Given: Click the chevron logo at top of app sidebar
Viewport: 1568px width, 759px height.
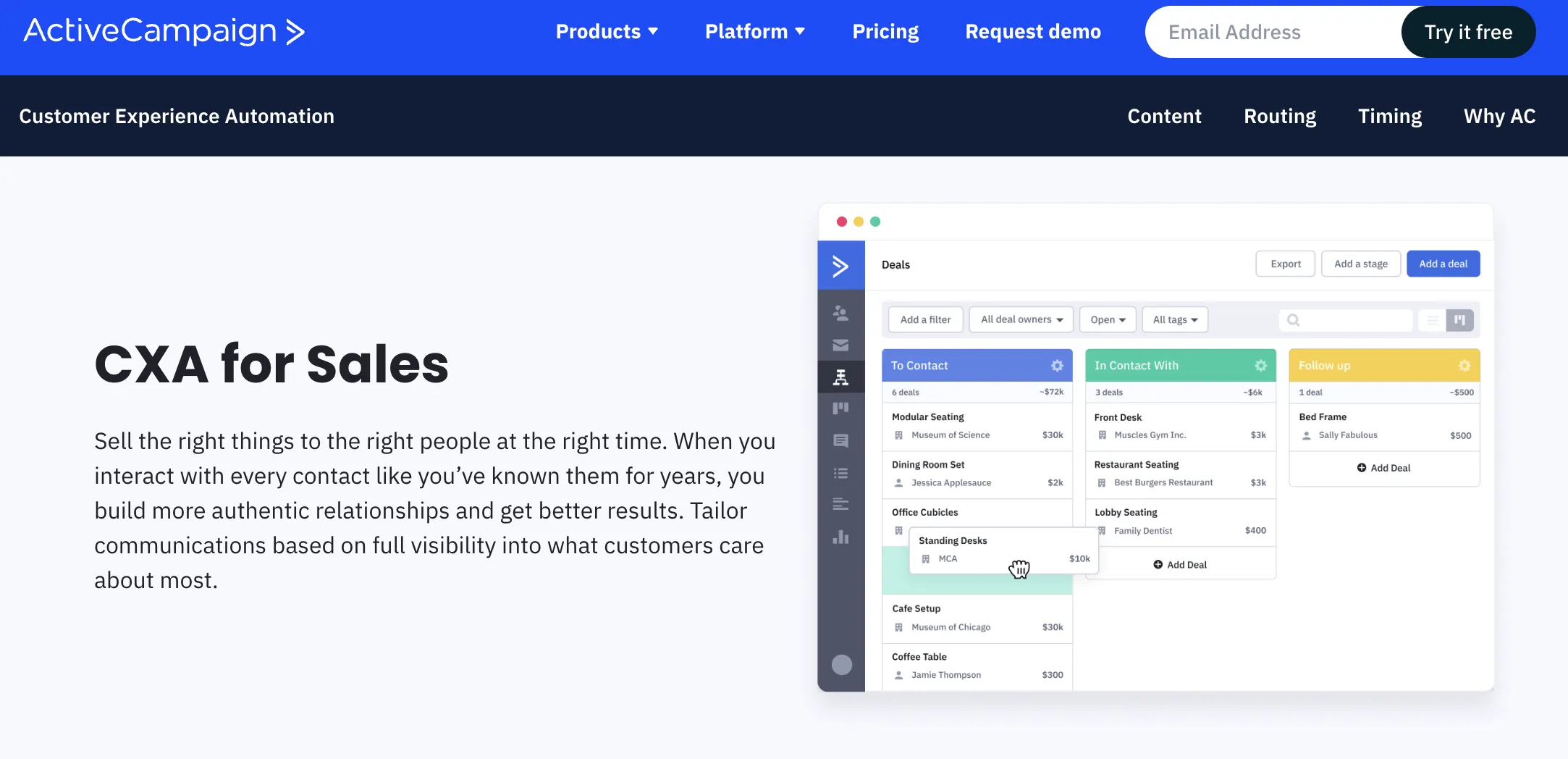Looking at the screenshot, I should (x=840, y=266).
